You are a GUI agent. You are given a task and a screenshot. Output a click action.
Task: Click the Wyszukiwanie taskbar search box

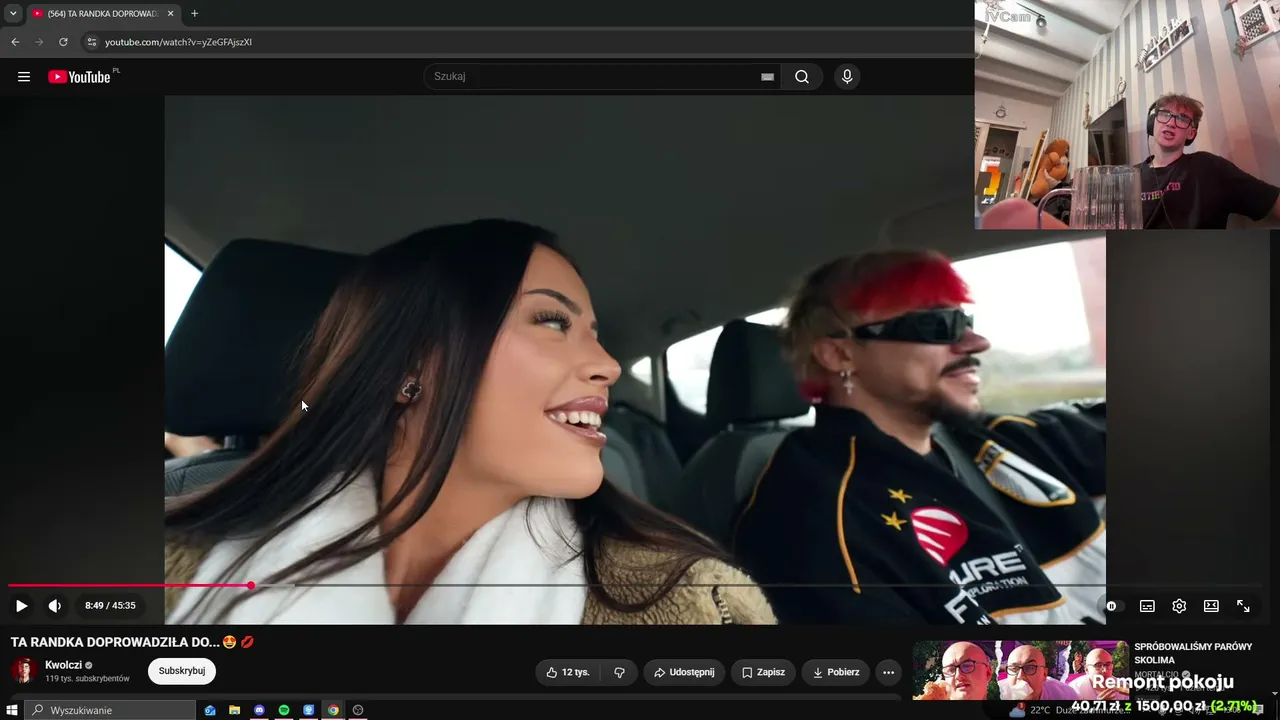[110, 710]
